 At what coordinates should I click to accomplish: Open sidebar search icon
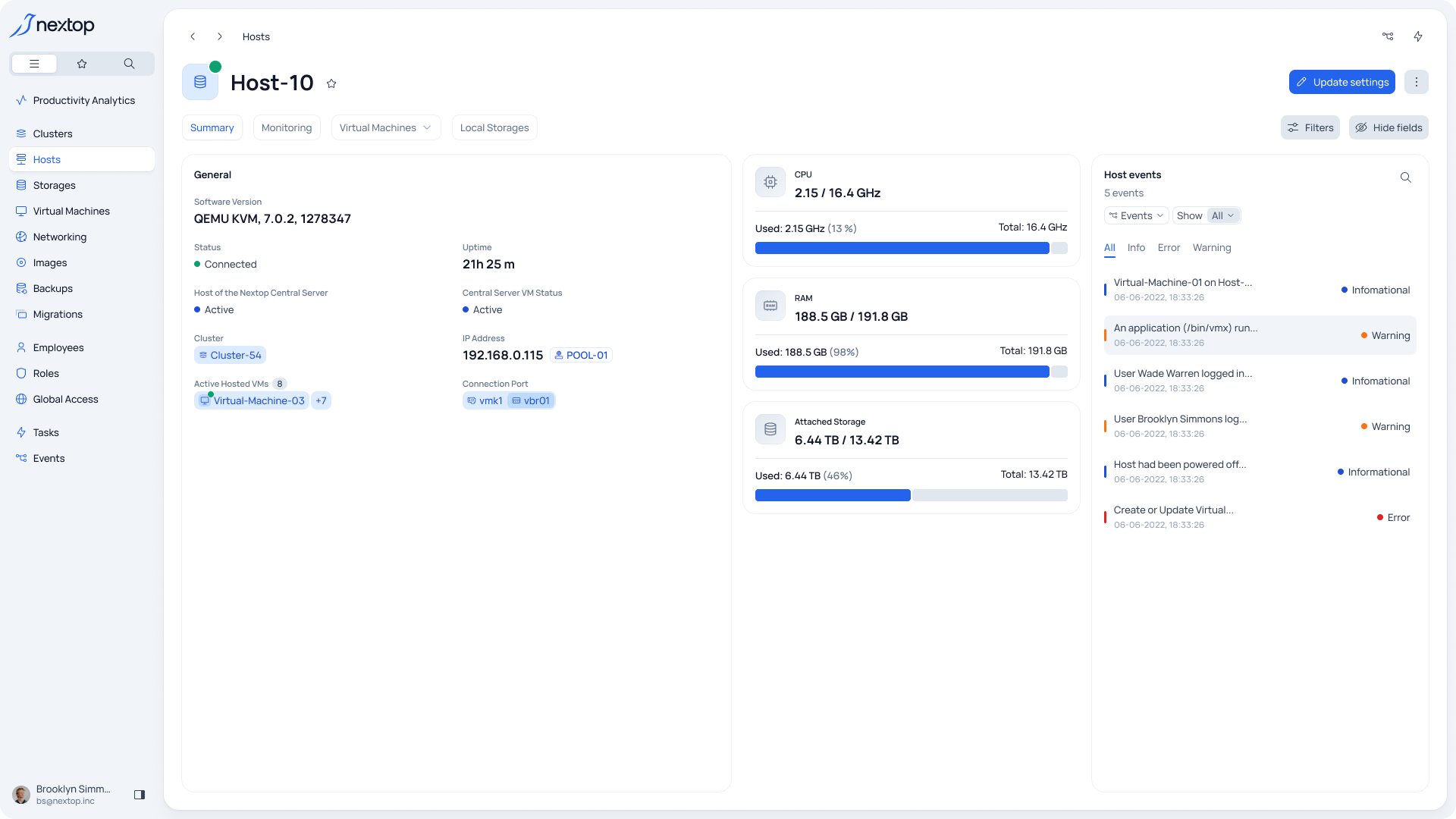129,64
